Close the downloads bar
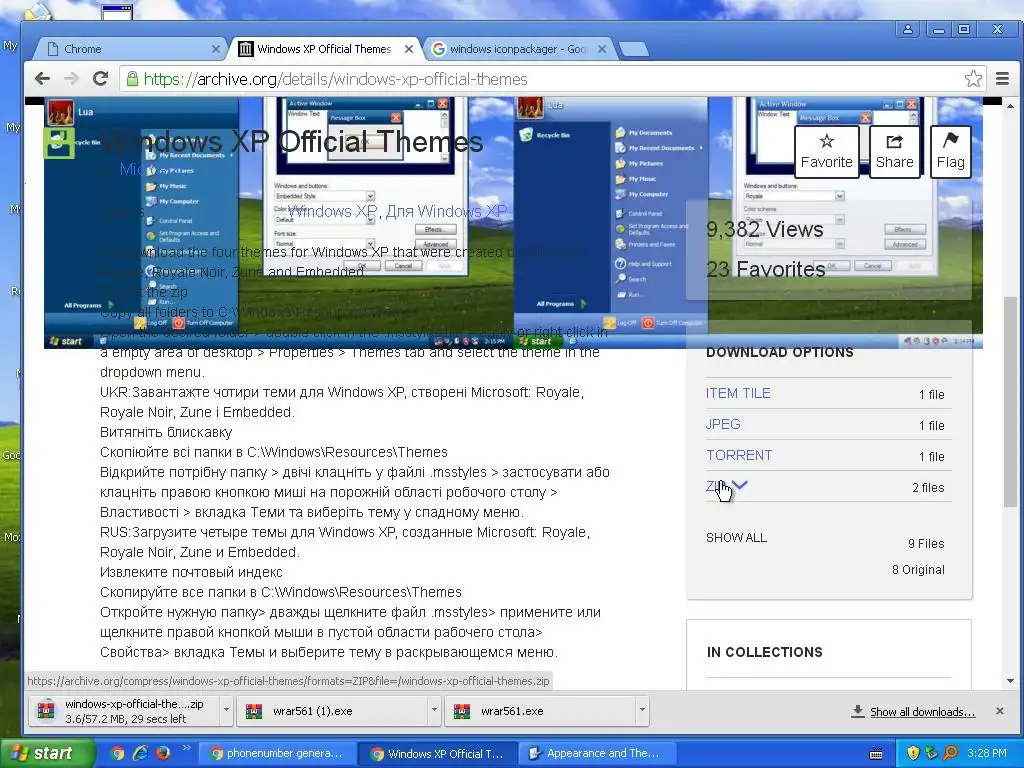The width and height of the screenshot is (1024, 768). pyautogui.click(x=999, y=711)
